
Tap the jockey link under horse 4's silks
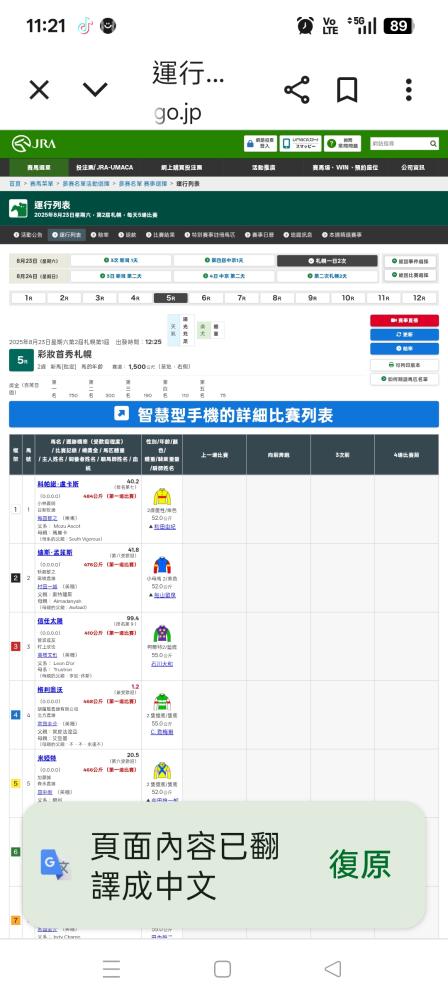pos(162,732)
